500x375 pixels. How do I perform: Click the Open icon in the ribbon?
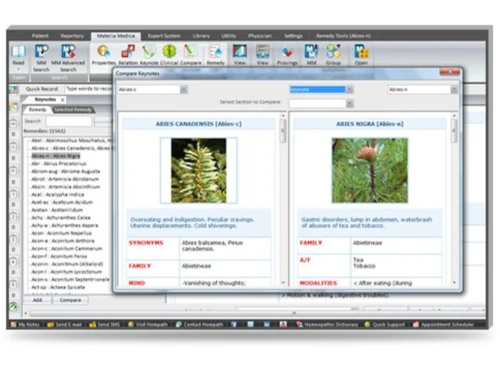tap(361, 55)
